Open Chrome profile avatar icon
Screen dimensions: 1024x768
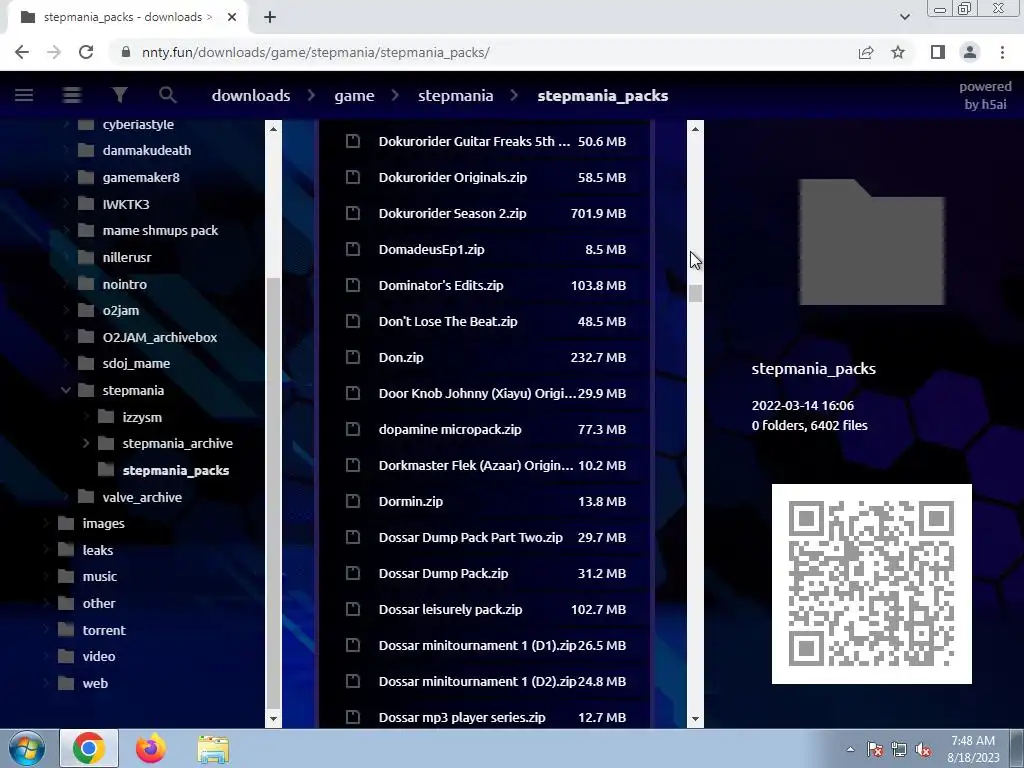pos(970,52)
